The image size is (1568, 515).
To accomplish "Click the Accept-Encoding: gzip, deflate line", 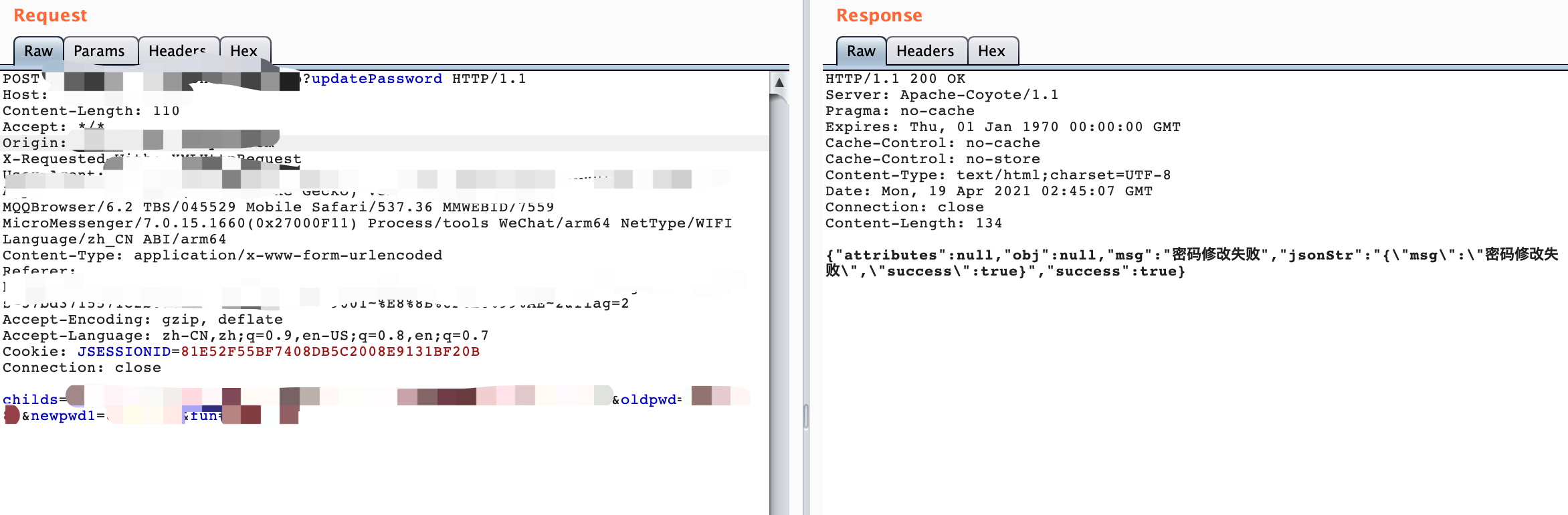I will [x=142, y=320].
